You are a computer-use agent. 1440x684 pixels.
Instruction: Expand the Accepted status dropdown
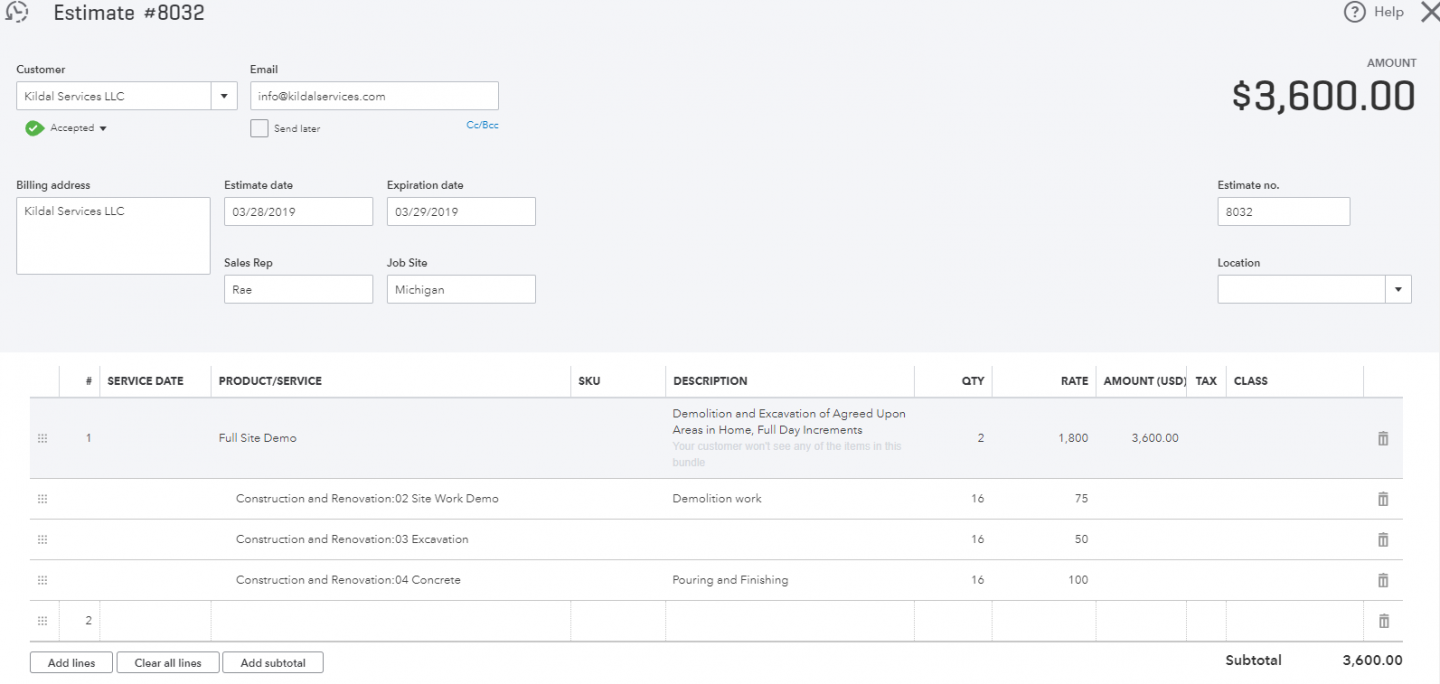click(x=102, y=128)
